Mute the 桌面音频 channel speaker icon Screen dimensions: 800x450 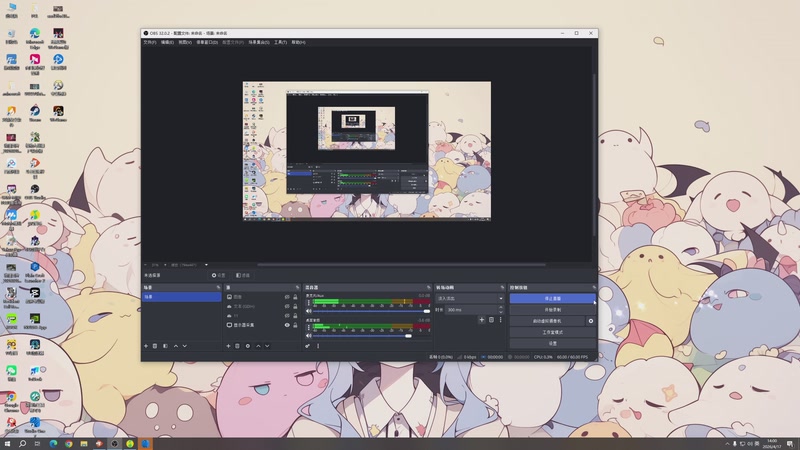tap(308, 336)
